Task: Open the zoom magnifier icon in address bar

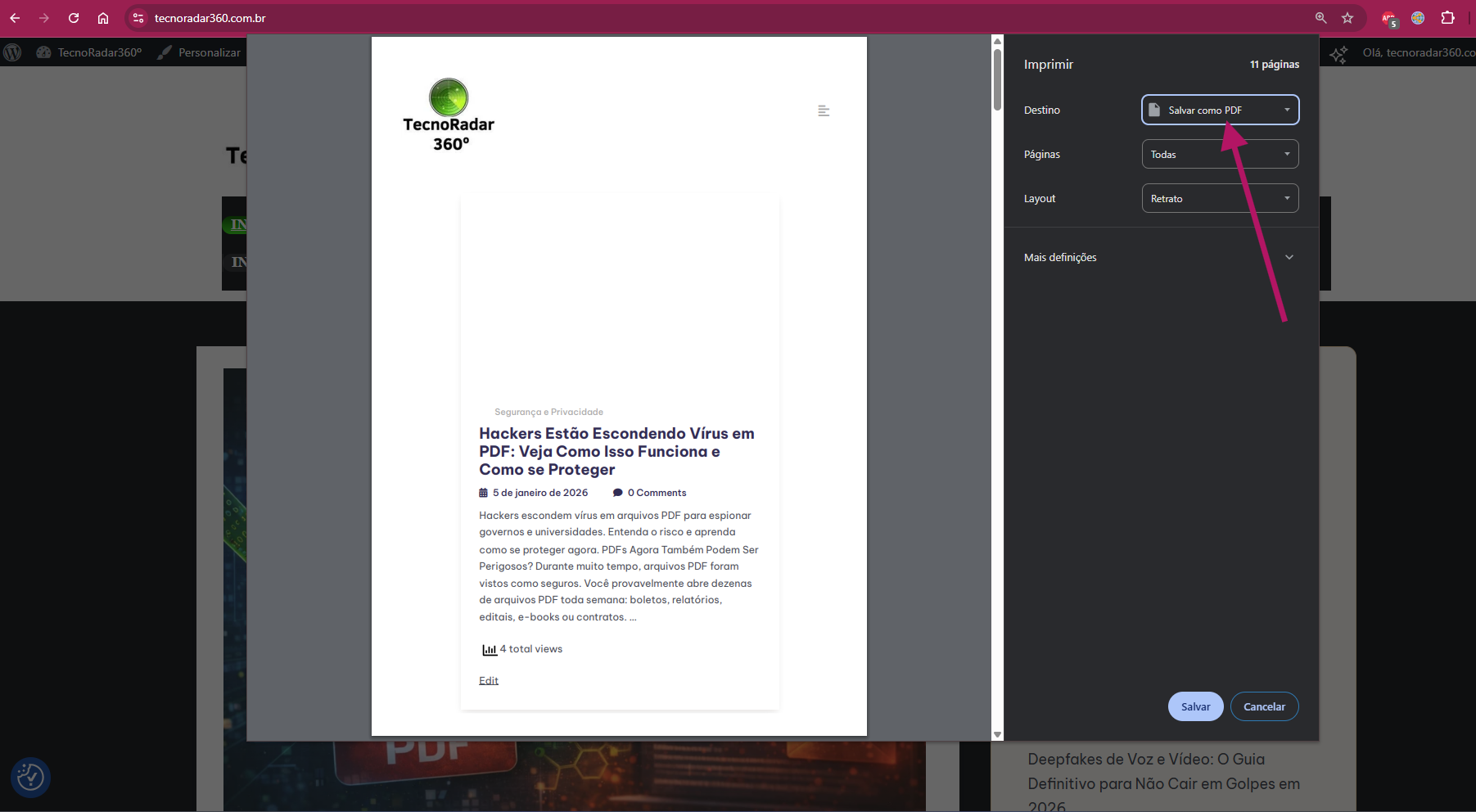Action: tap(1320, 18)
